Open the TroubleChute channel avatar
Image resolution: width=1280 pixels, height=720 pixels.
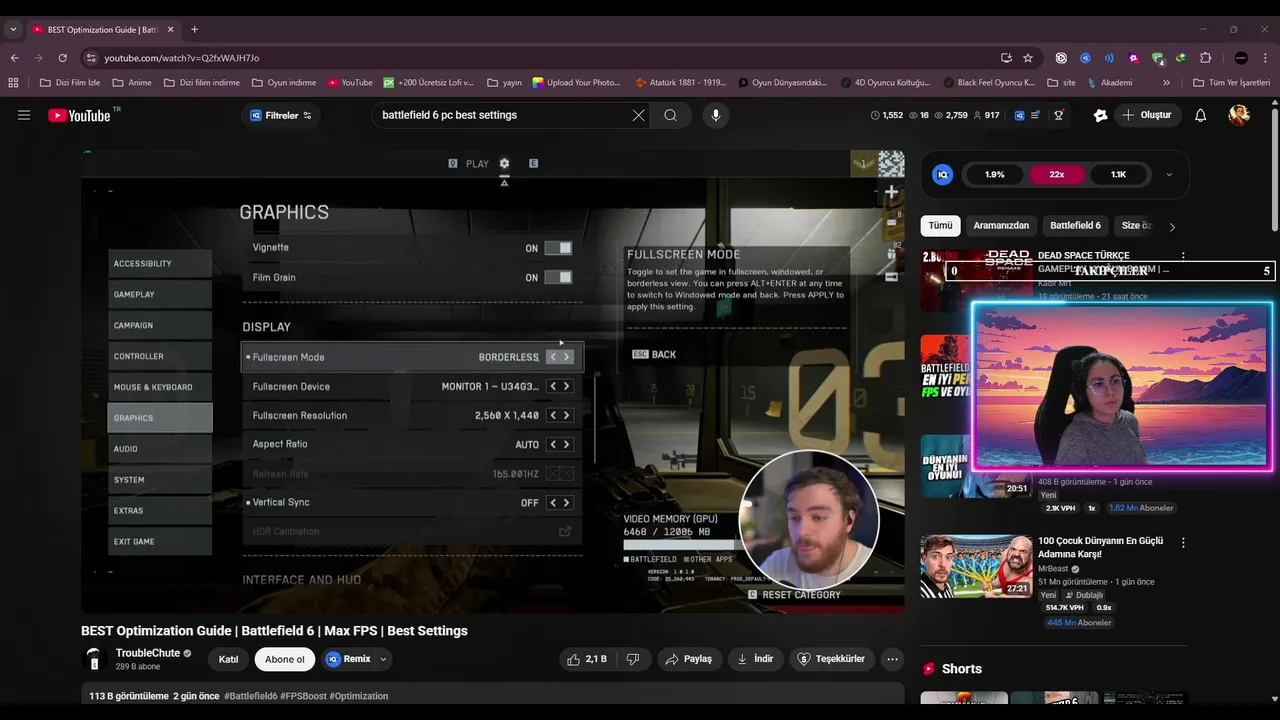pos(94,659)
